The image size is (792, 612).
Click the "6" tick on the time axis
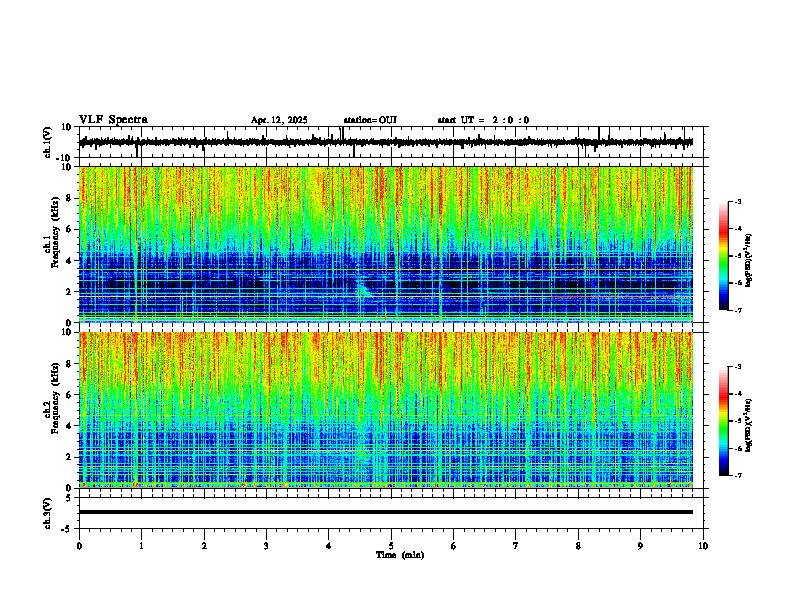pyautogui.click(x=454, y=546)
